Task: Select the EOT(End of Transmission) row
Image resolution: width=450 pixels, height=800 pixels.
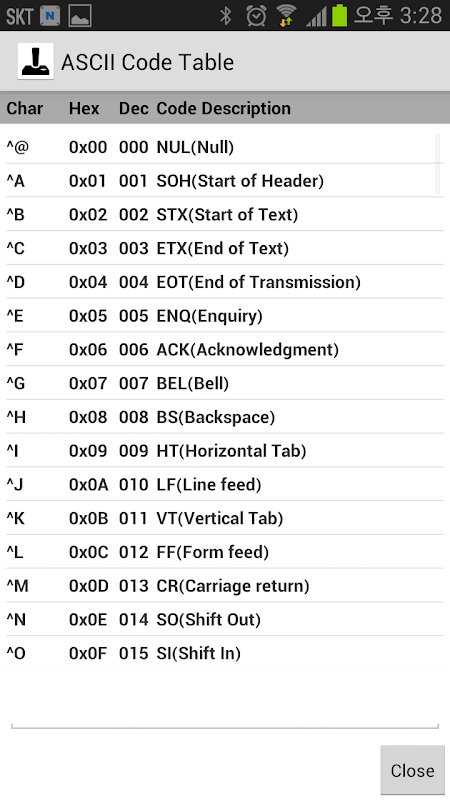Action: (x=224, y=282)
